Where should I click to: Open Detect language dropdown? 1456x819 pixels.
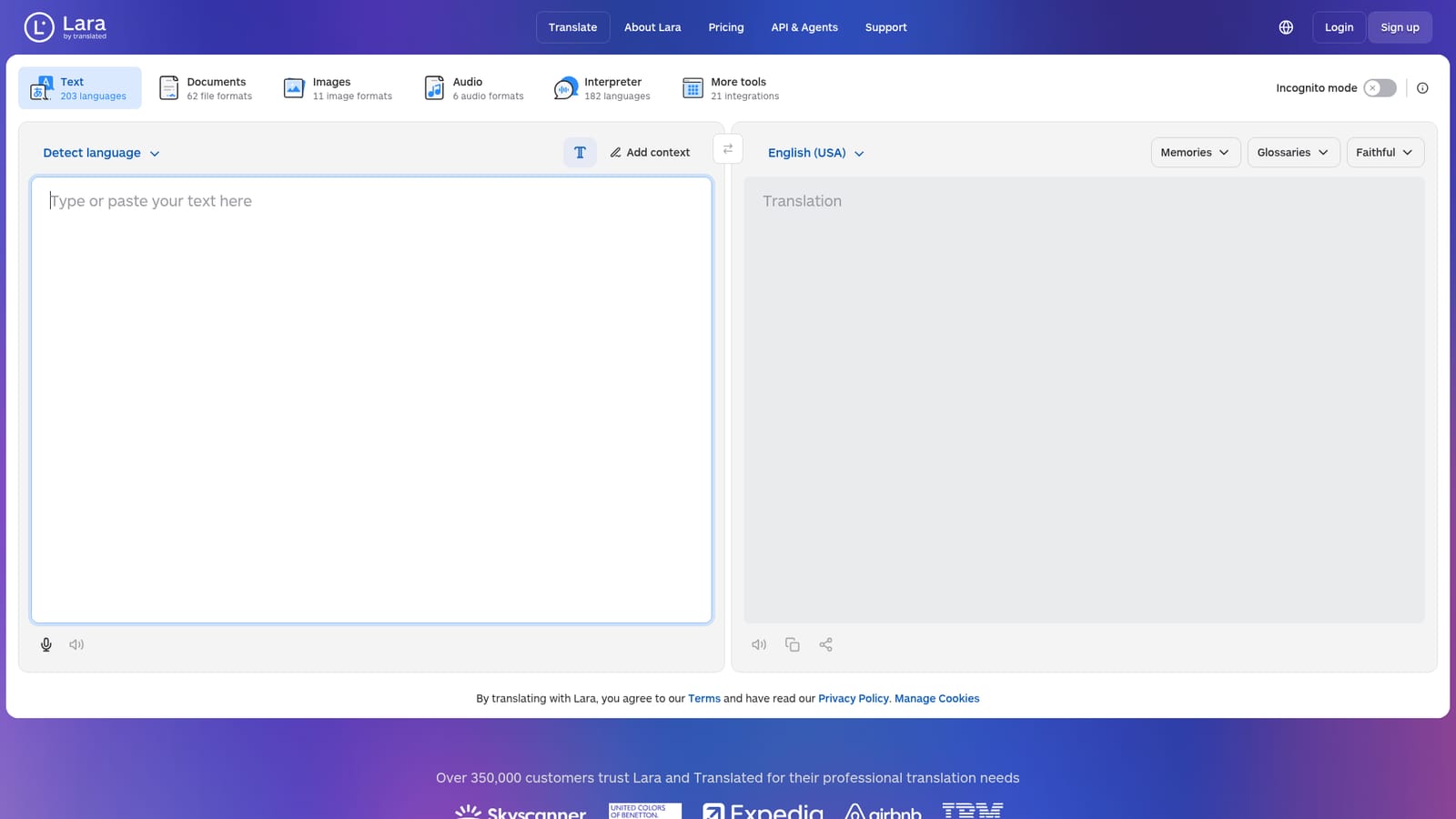[x=101, y=153]
